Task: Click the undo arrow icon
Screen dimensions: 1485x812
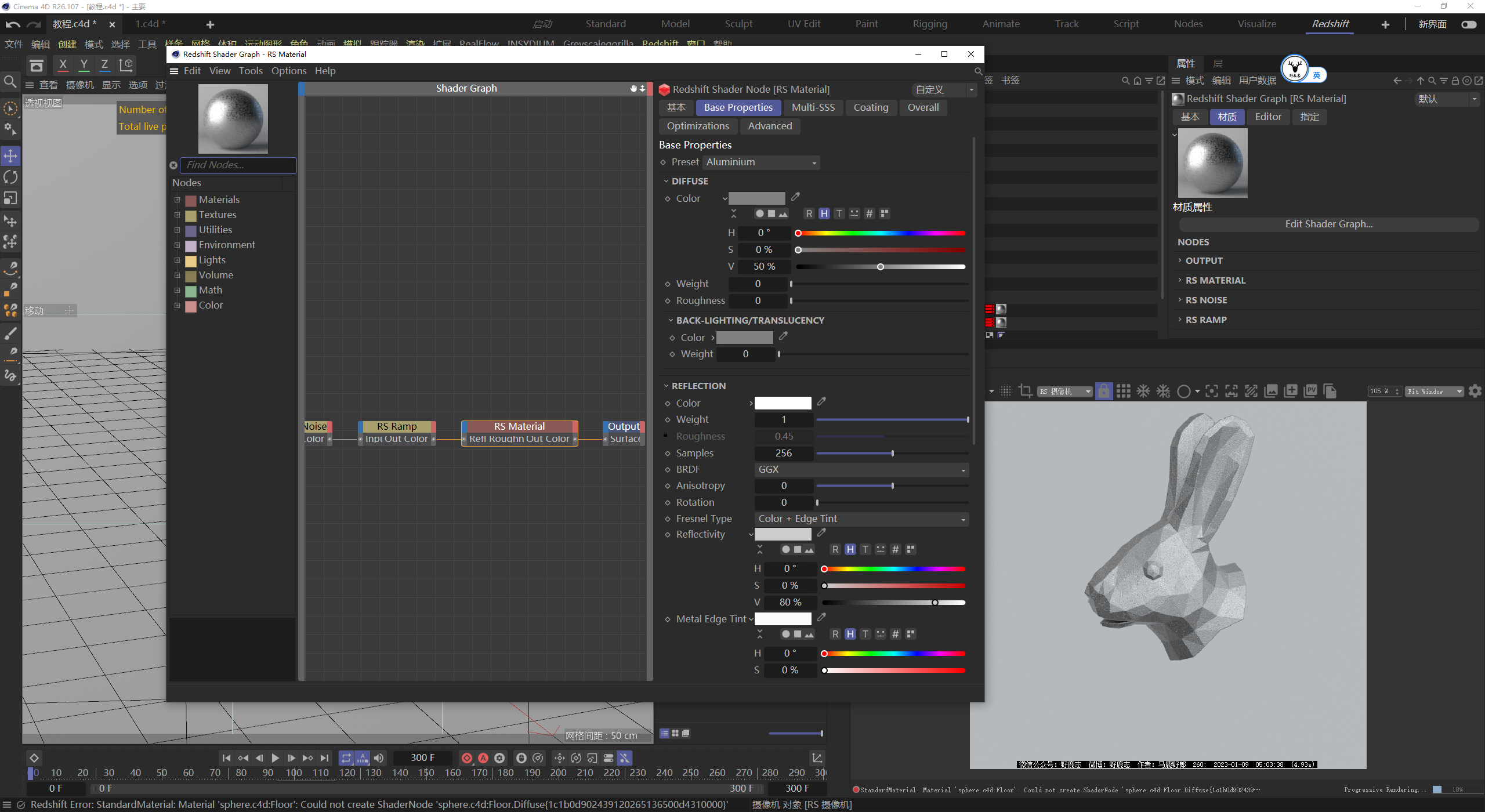Action: pyautogui.click(x=13, y=24)
